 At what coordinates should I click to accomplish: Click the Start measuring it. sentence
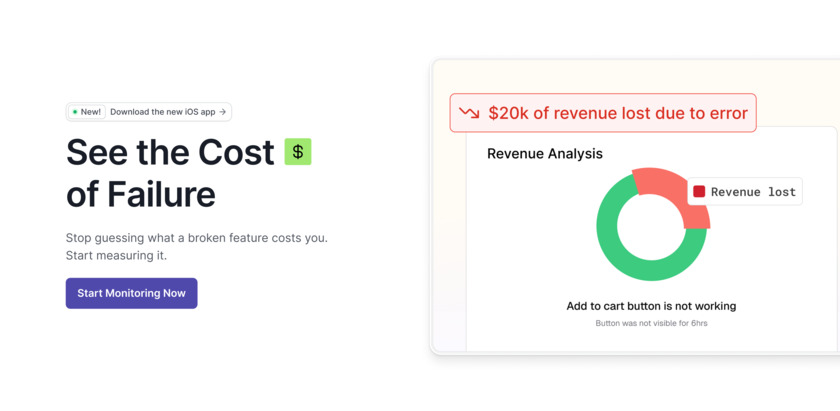(x=116, y=255)
